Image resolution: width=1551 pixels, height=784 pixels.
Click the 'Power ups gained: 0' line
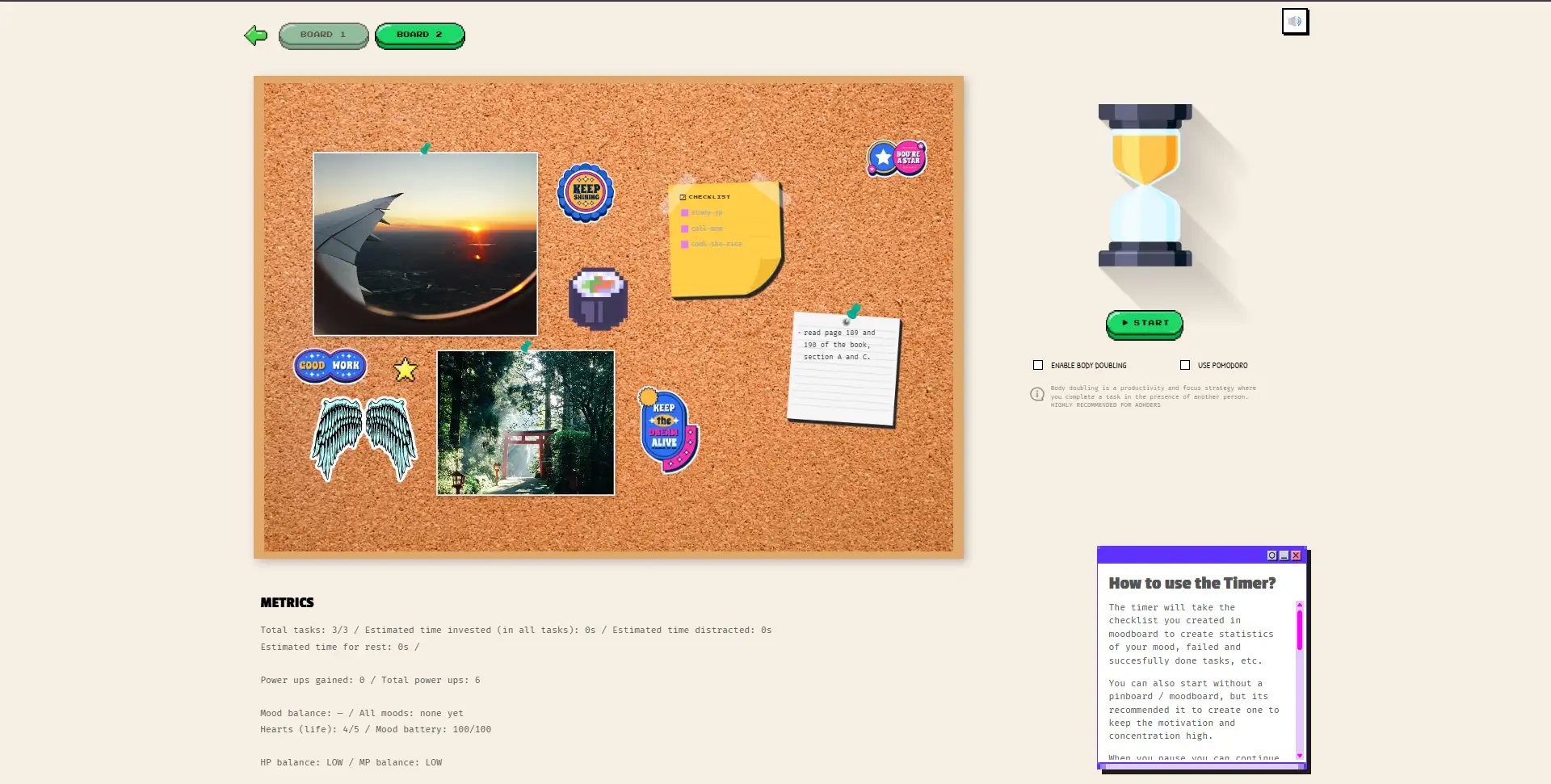(370, 680)
